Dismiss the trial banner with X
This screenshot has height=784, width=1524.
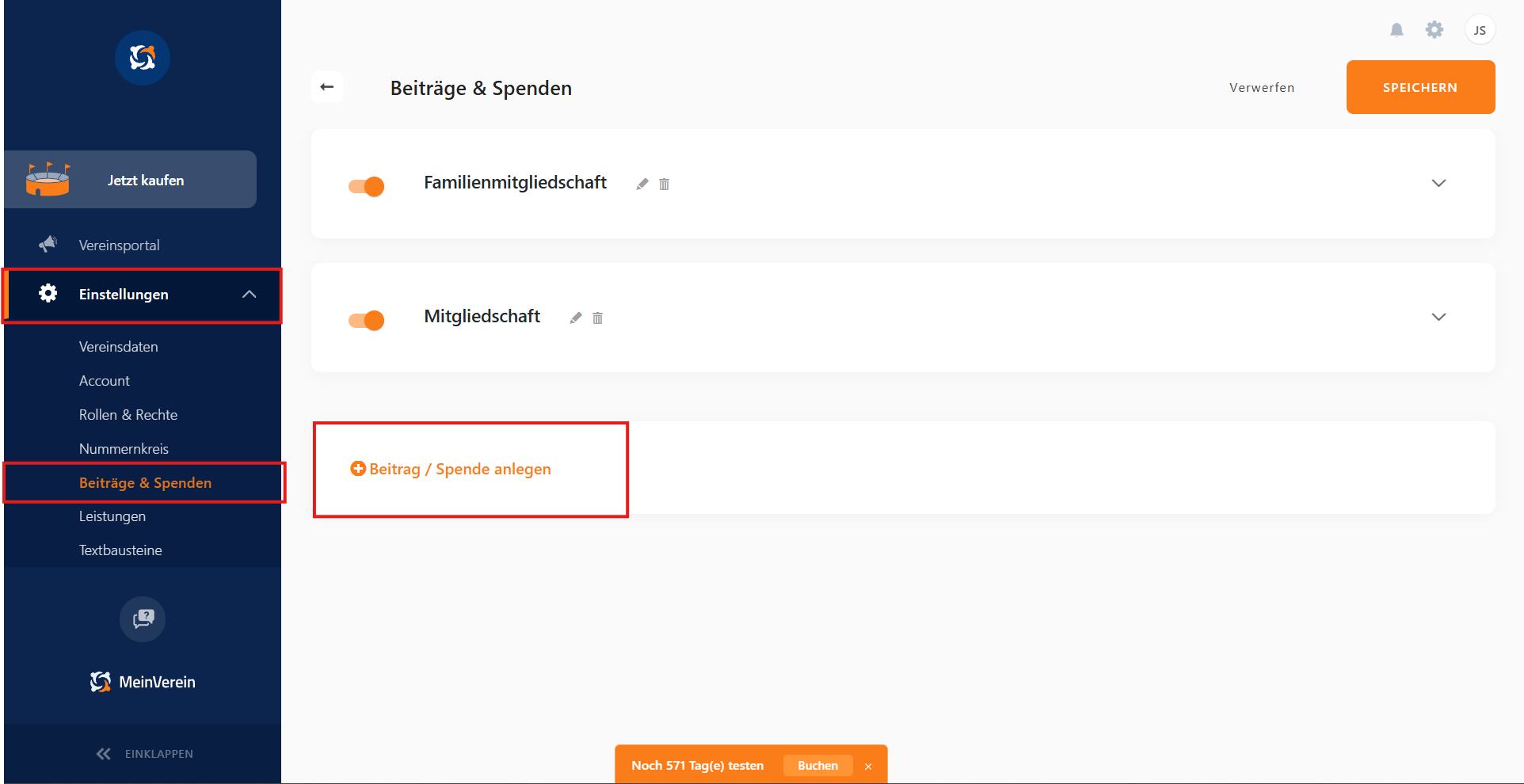pyautogui.click(x=868, y=766)
